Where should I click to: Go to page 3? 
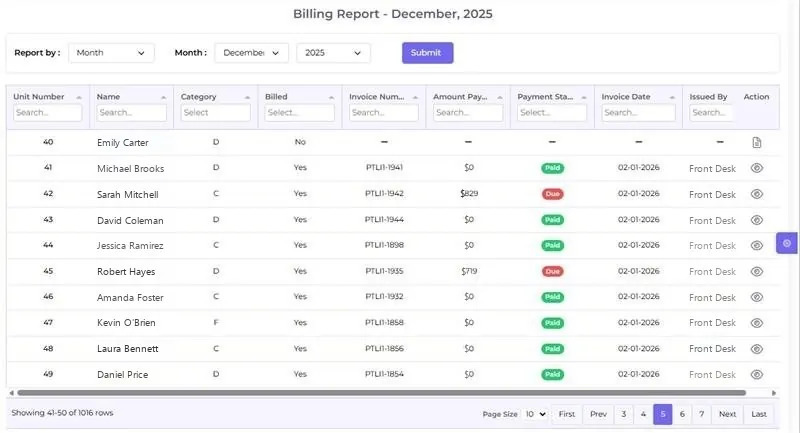[623, 414]
